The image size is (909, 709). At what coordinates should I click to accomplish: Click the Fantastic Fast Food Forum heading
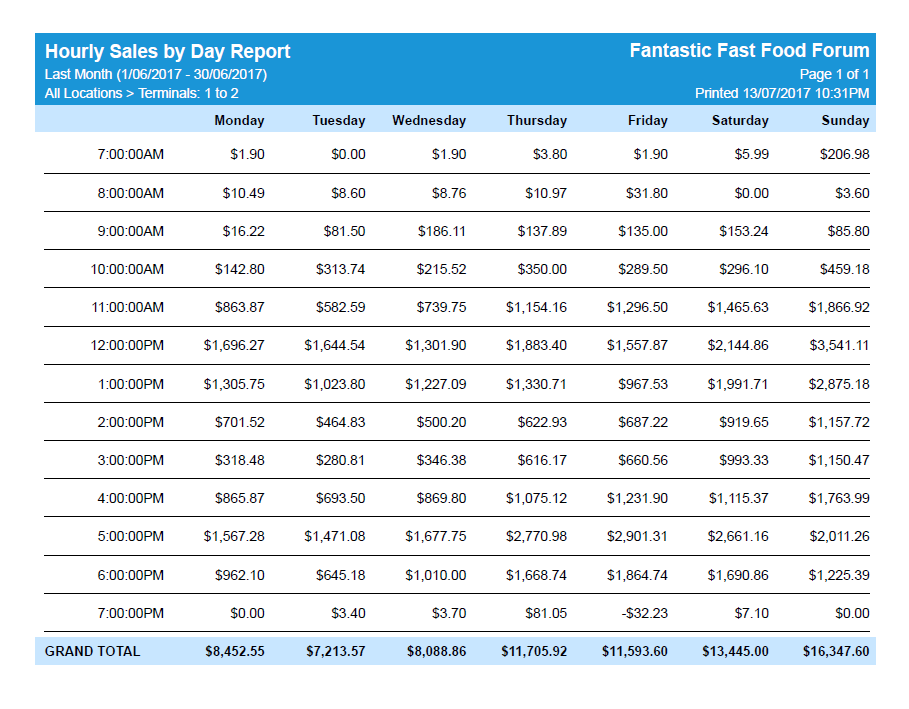click(x=749, y=51)
